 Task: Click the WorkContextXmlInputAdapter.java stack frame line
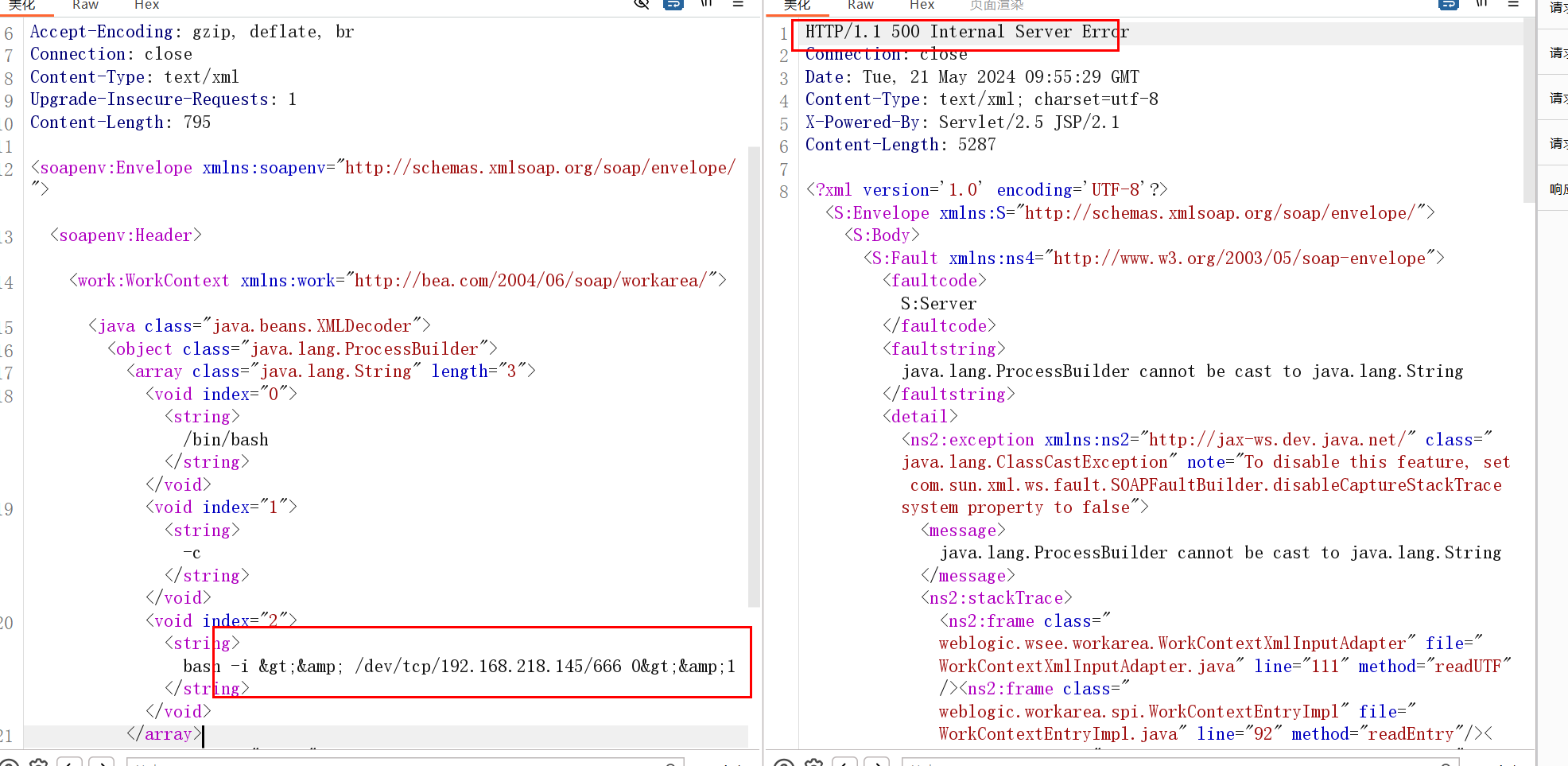click(1225, 667)
